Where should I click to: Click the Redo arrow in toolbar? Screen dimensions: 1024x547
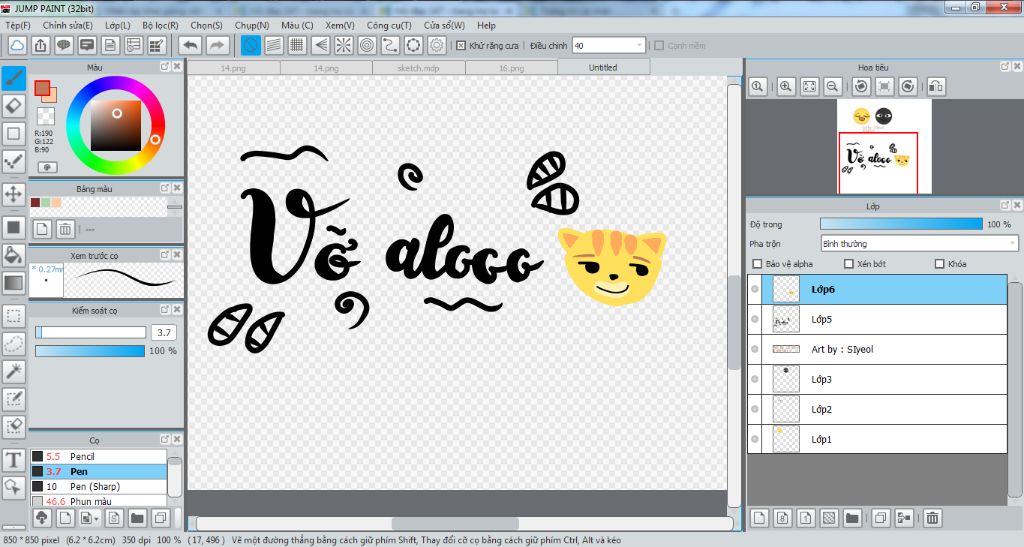pos(217,45)
